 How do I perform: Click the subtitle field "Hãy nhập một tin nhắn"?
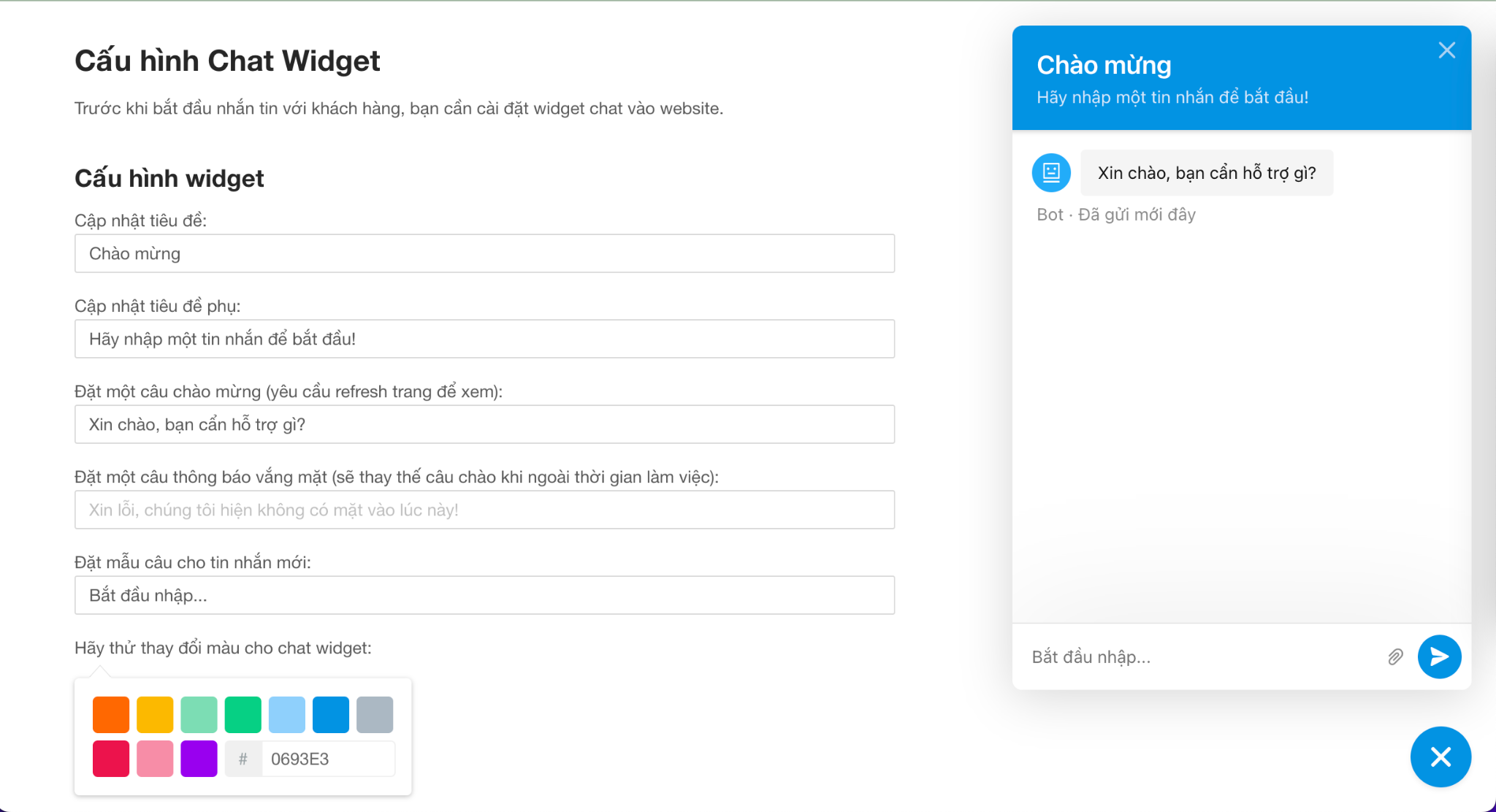coord(484,339)
